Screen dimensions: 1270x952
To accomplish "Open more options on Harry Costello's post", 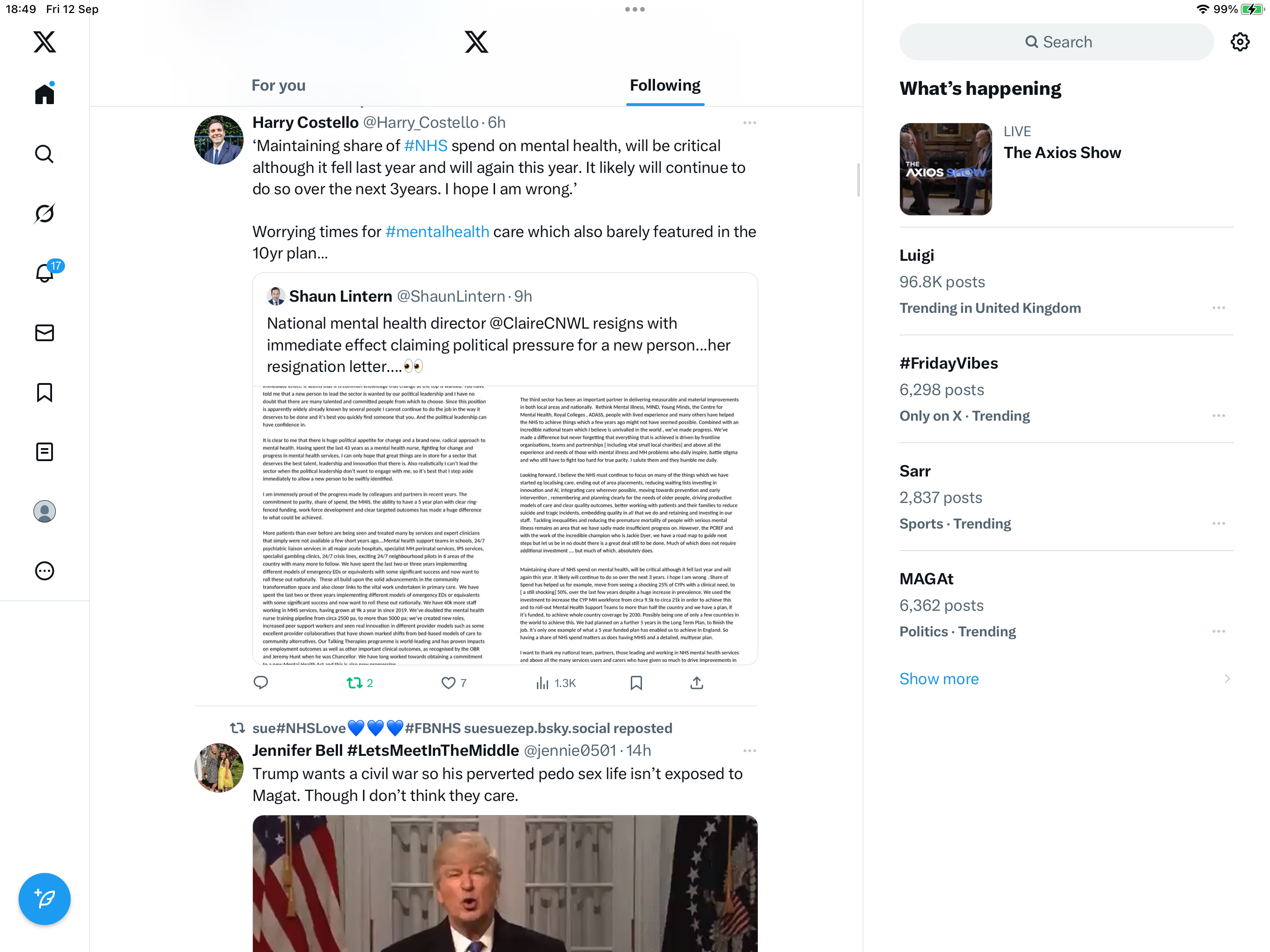I will tap(749, 123).
